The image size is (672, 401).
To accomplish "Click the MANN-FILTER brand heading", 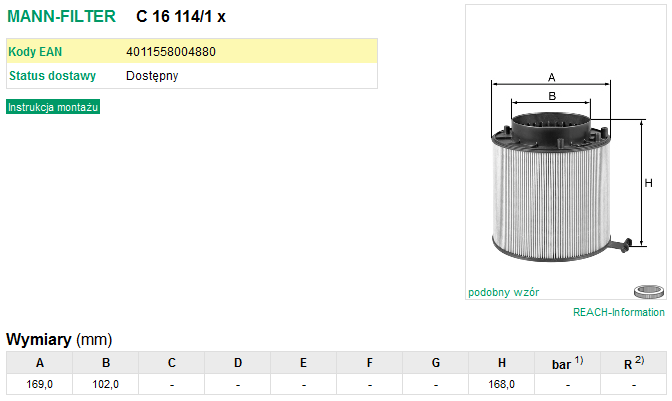I will tap(61, 16).
